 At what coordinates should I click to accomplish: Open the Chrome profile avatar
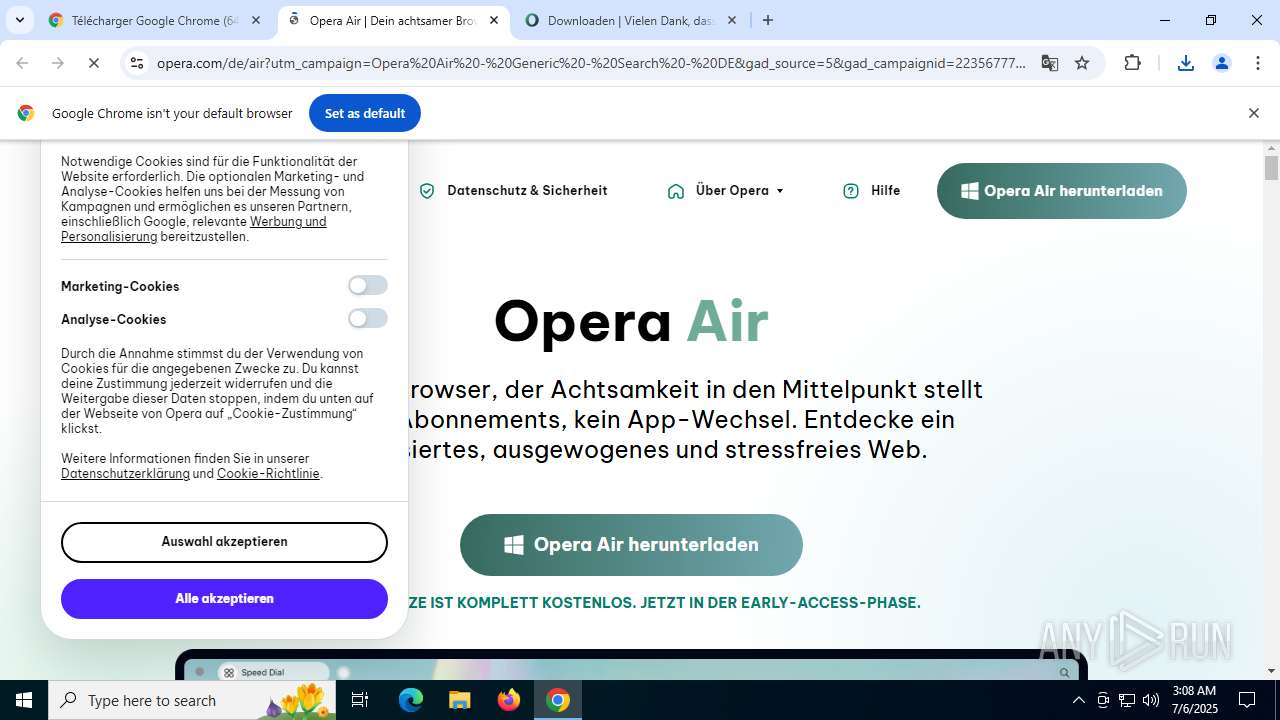point(1221,63)
